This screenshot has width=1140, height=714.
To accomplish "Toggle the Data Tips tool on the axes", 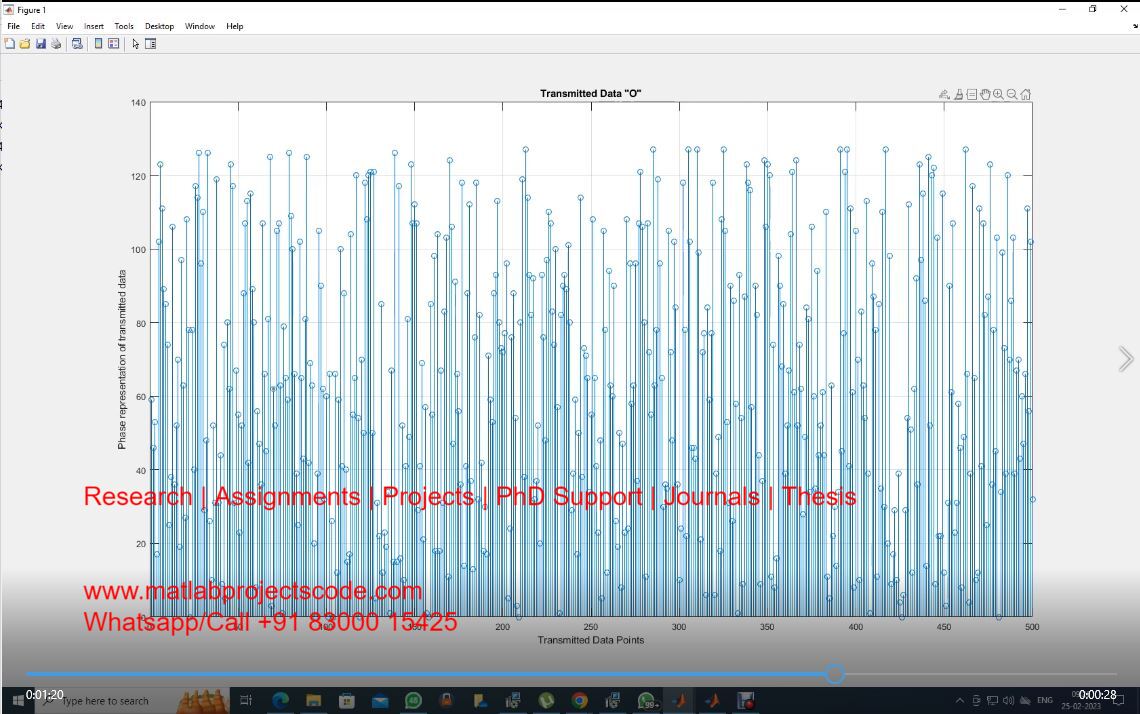I will pyautogui.click(x=972, y=94).
